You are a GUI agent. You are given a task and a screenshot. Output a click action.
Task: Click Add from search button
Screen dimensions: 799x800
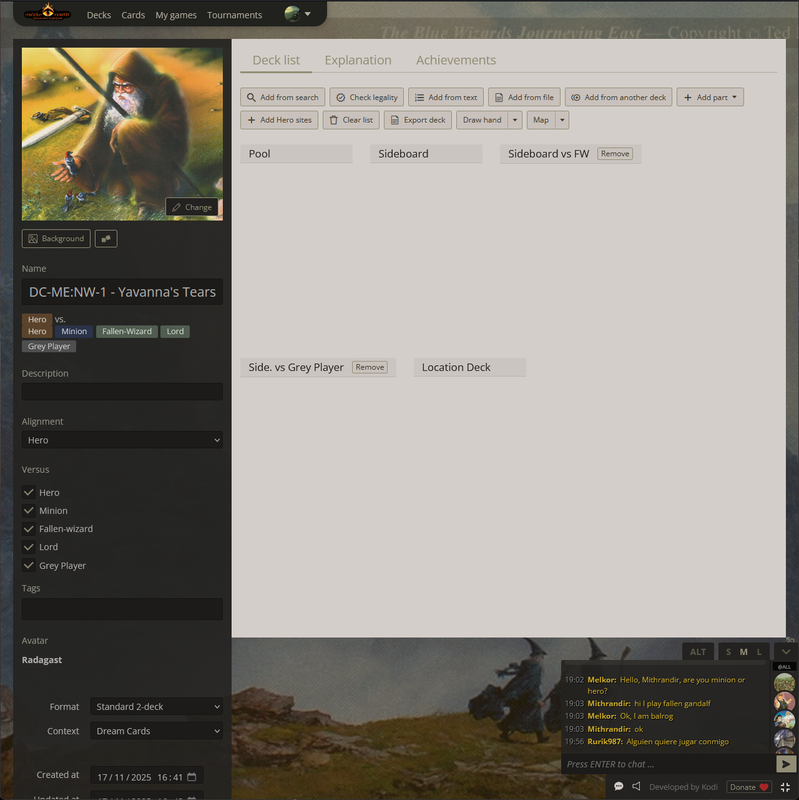(x=283, y=97)
